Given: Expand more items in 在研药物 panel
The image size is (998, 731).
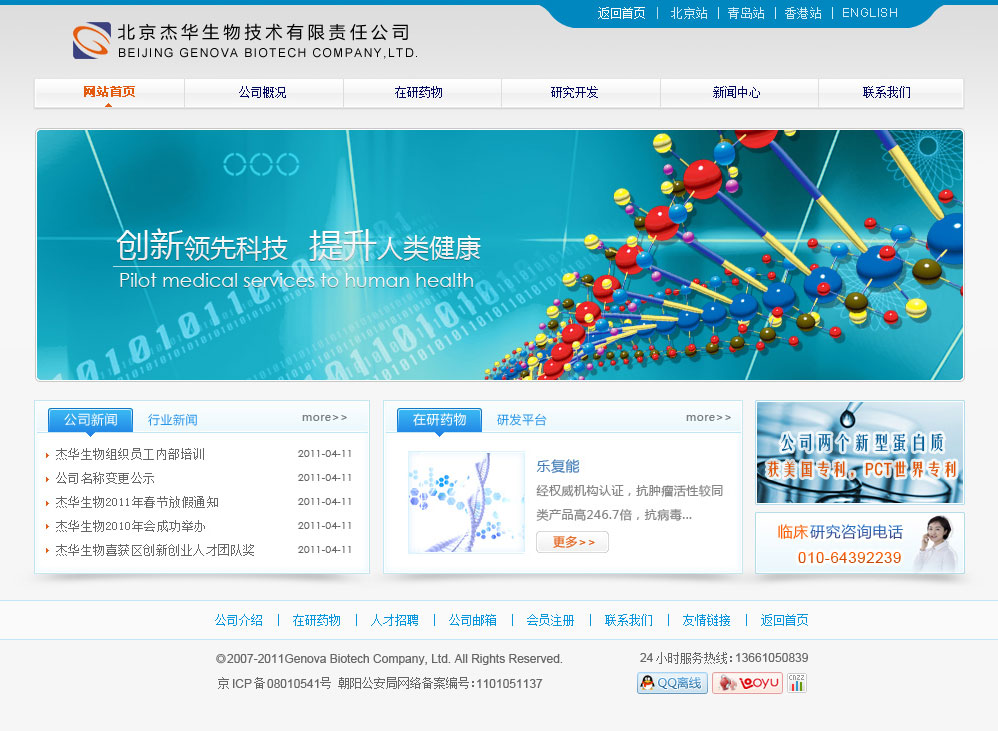Looking at the screenshot, I should point(708,417).
